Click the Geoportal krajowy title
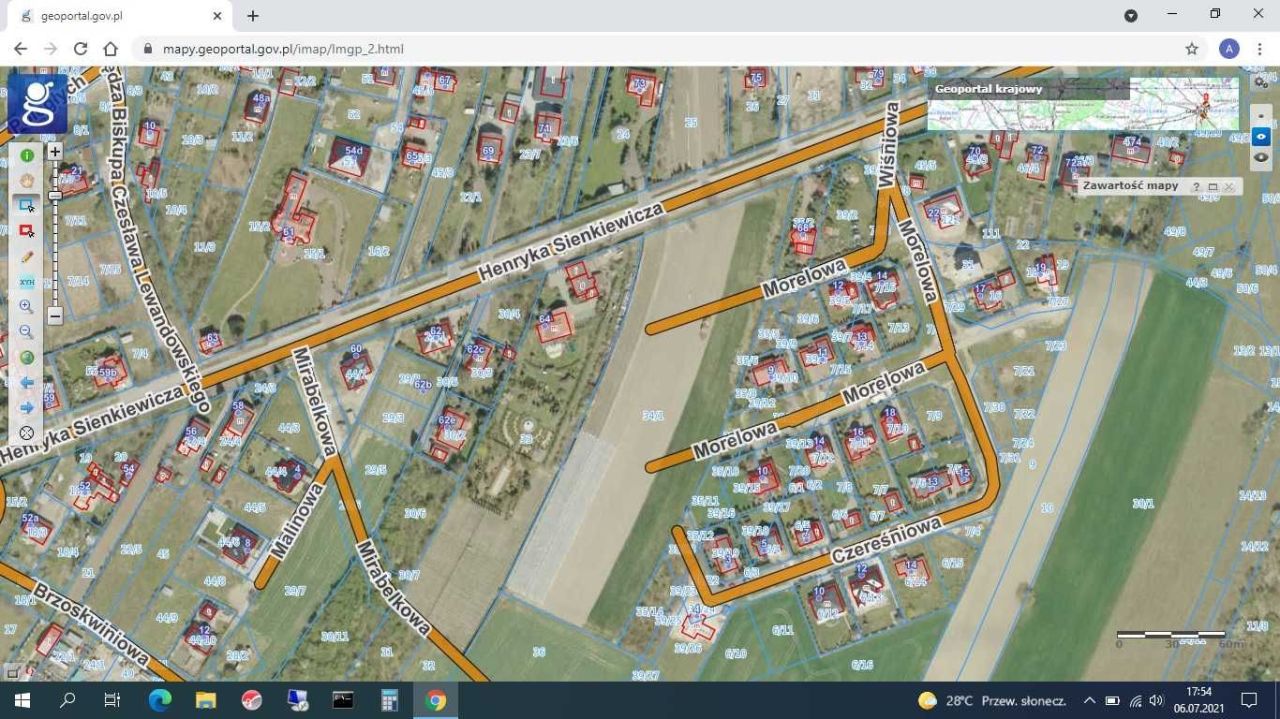1280x719 pixels. [x=988, y=89]
